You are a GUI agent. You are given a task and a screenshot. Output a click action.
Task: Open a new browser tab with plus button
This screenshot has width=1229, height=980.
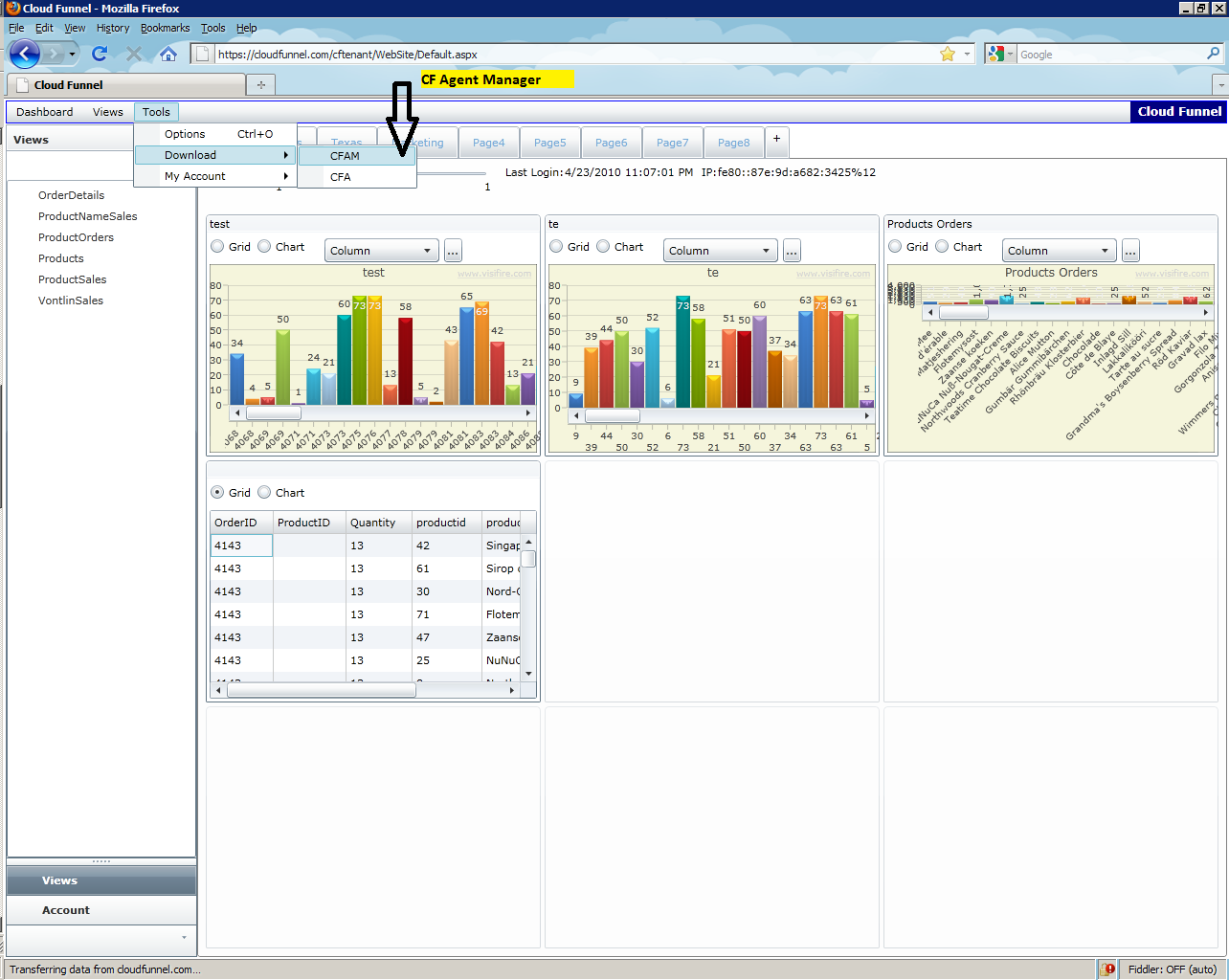click(x=260, y=85)
